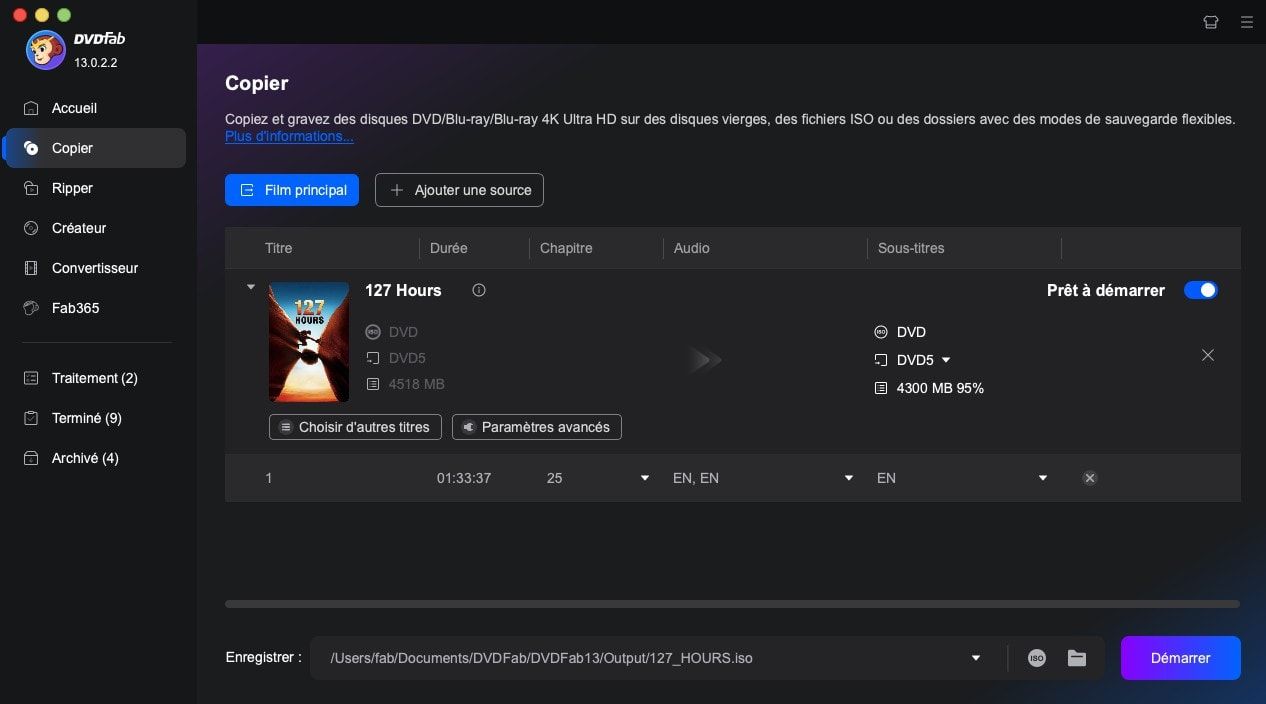This screenshot has width=1266, height=704.
Task: Click the 127 Hours title text
Action: (403, 290)
